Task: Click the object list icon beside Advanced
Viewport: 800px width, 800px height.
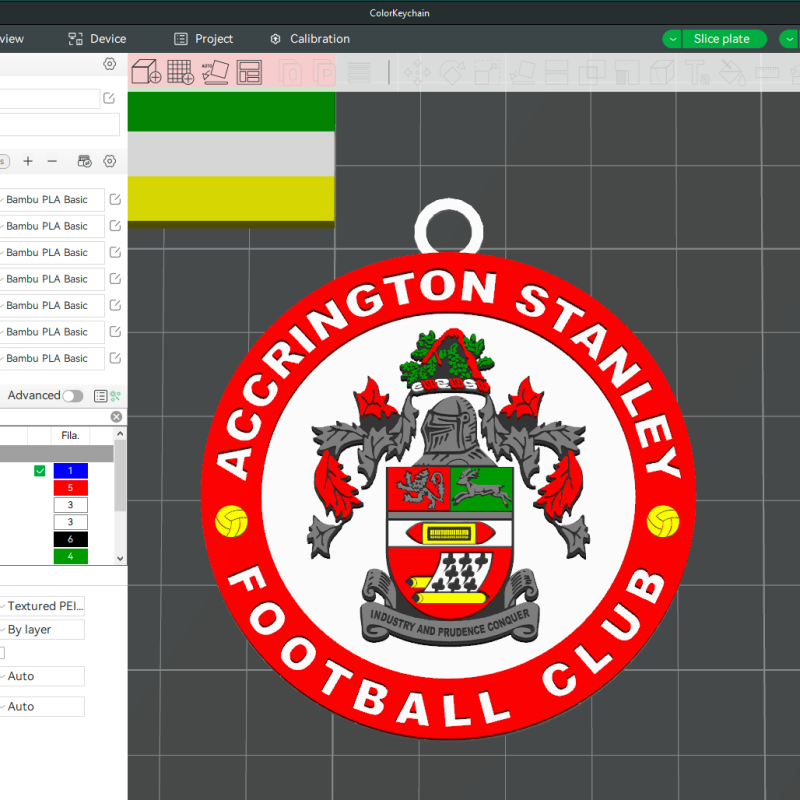Action: coord(101,396)
